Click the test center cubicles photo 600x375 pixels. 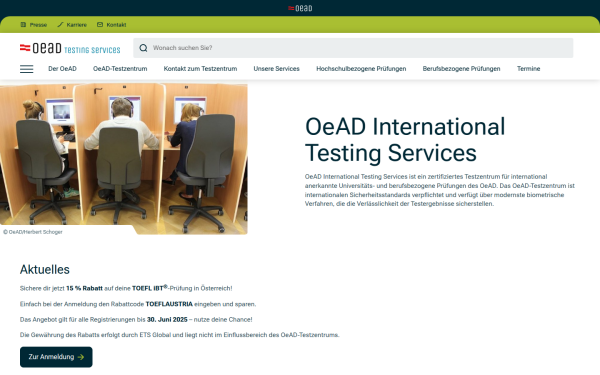[124, 158]
